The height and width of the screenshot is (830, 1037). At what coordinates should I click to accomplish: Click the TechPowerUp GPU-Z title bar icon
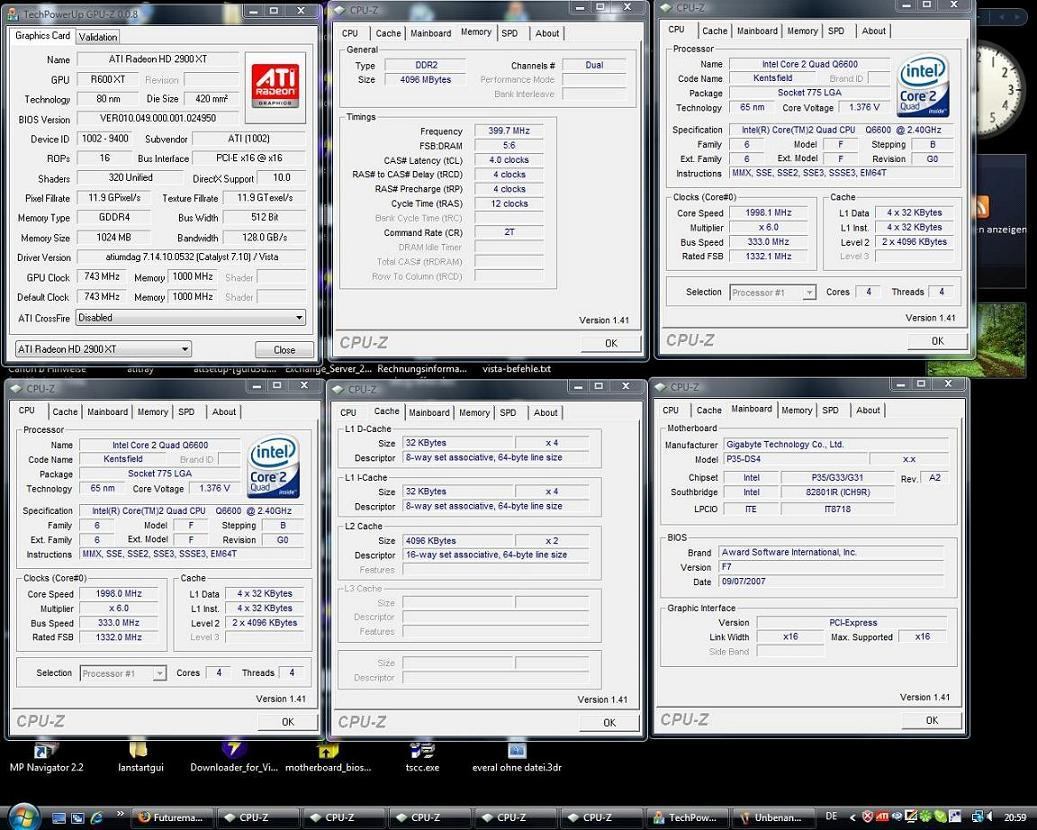[15, 13]
